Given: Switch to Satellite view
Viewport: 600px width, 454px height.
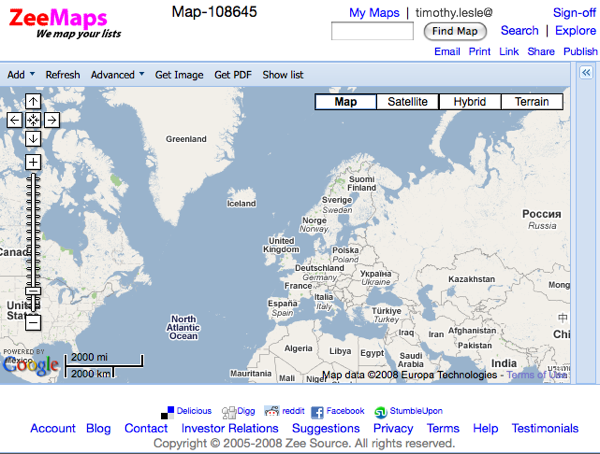Looking at the screenshot, I should (408, 102).
